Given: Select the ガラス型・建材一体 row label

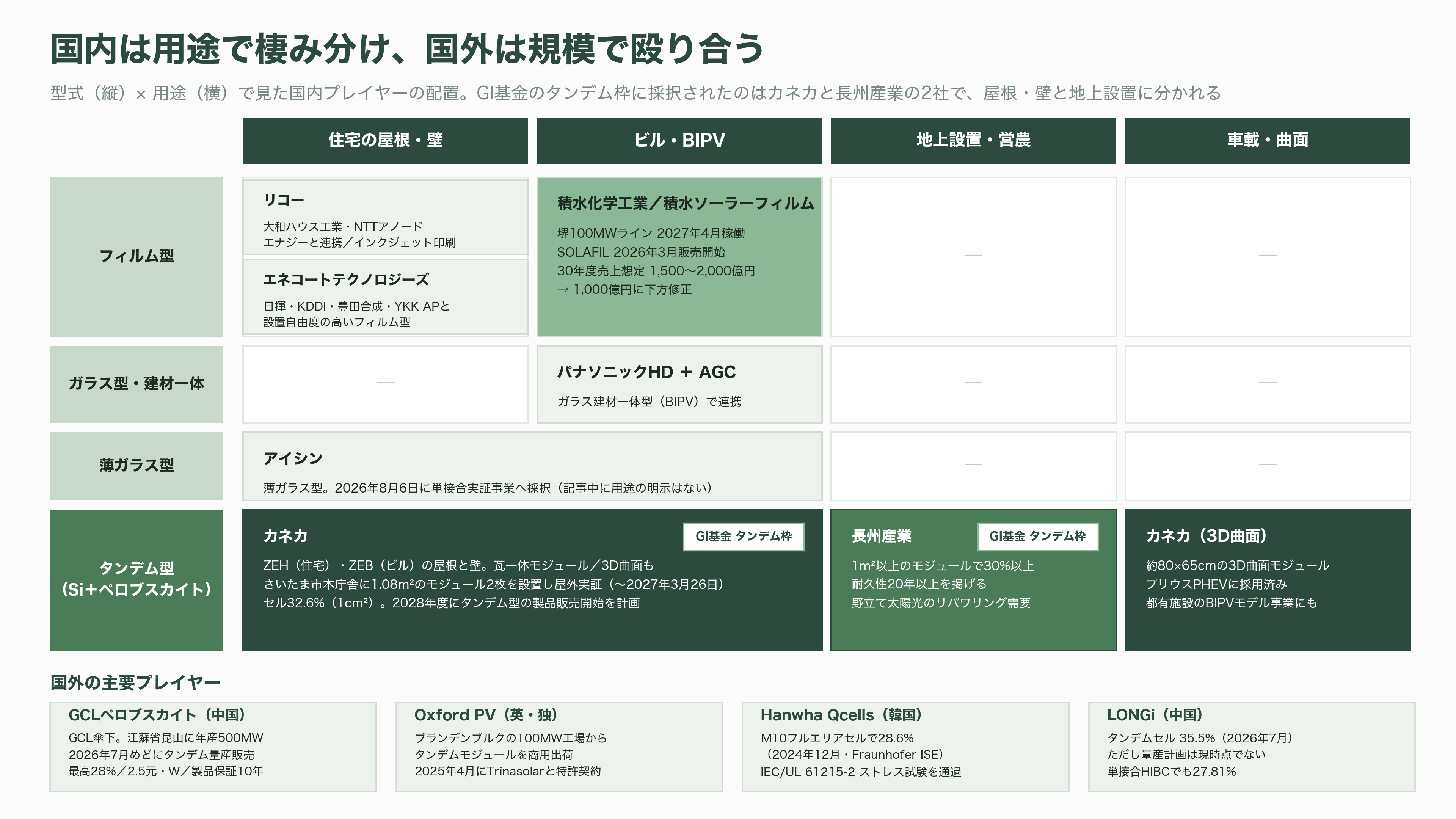Looking at the screenshot, I should [136, 384].
